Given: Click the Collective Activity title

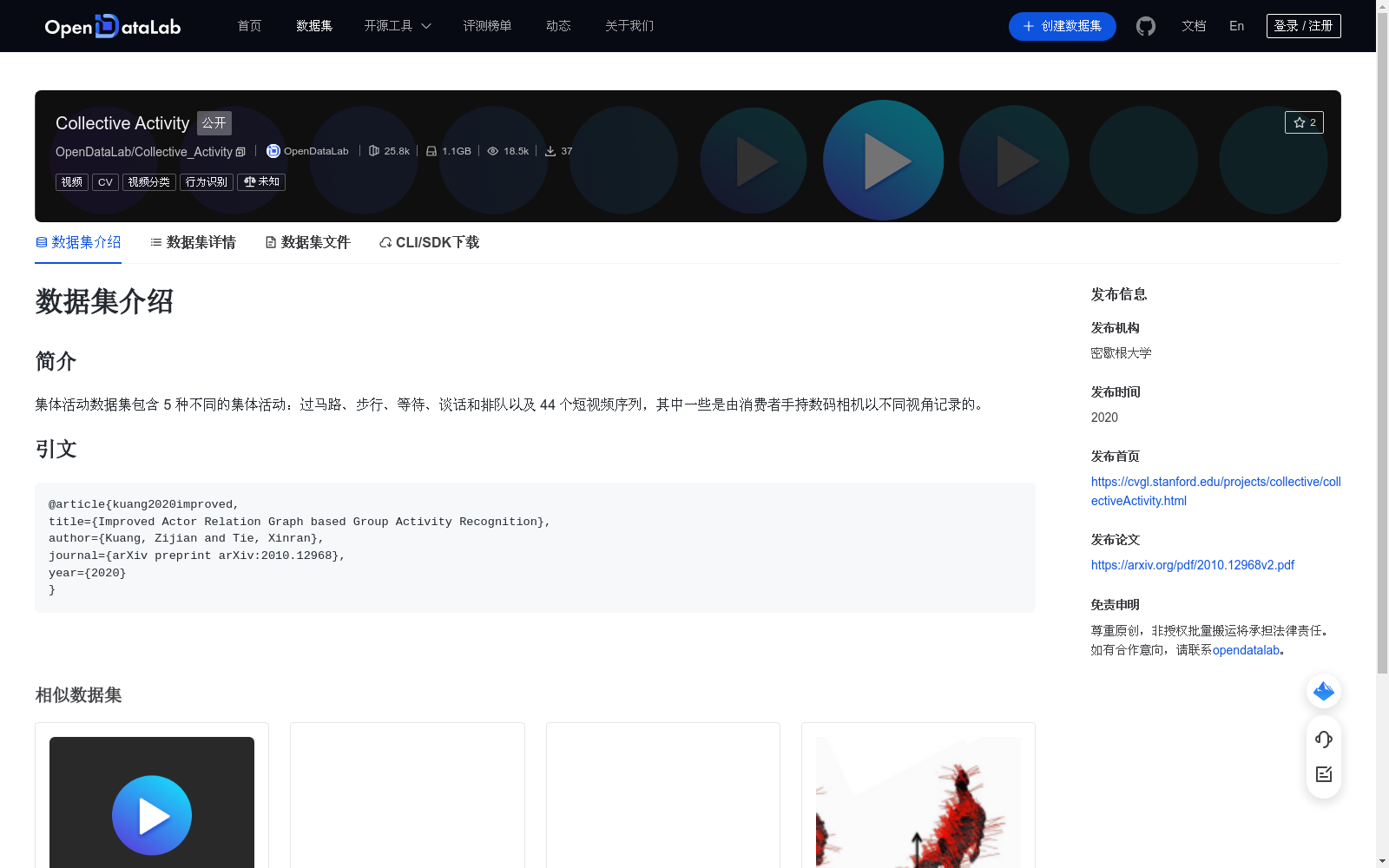Looking at the screenshot, I should click(x=122, y=123).
